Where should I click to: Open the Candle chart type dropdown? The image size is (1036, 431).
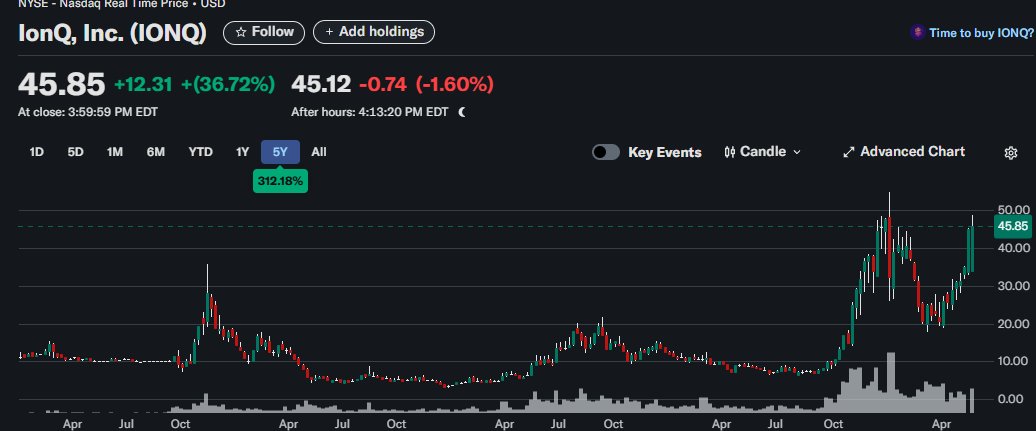pyautogui.click(x=763, y=152)
